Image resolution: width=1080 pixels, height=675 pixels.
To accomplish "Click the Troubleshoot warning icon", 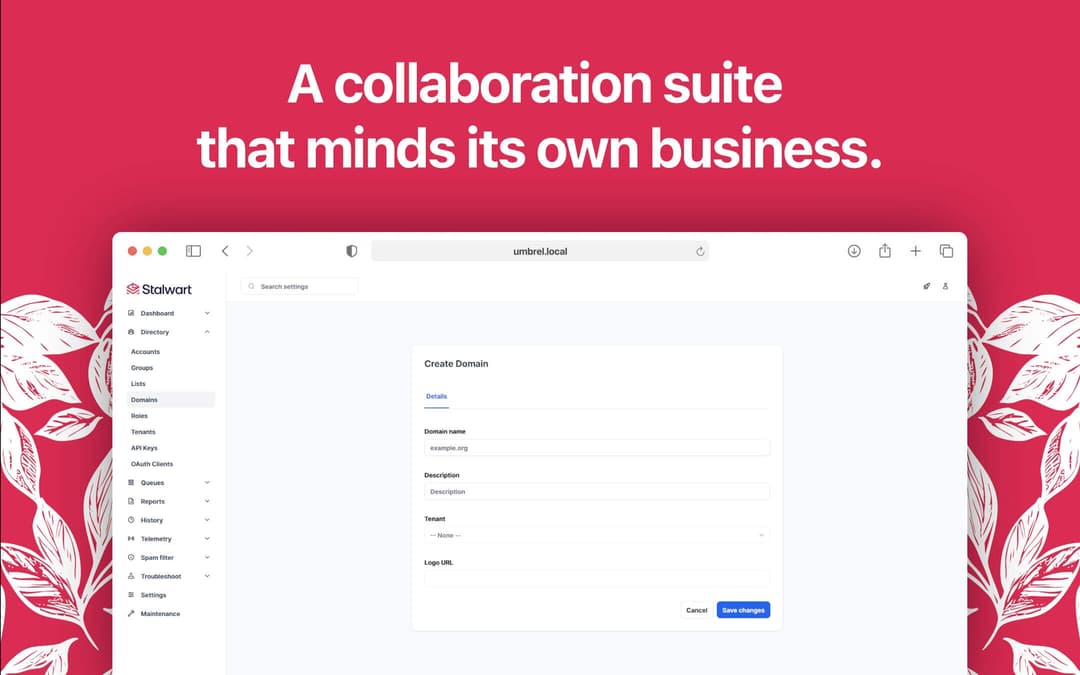I will (132, 576).
